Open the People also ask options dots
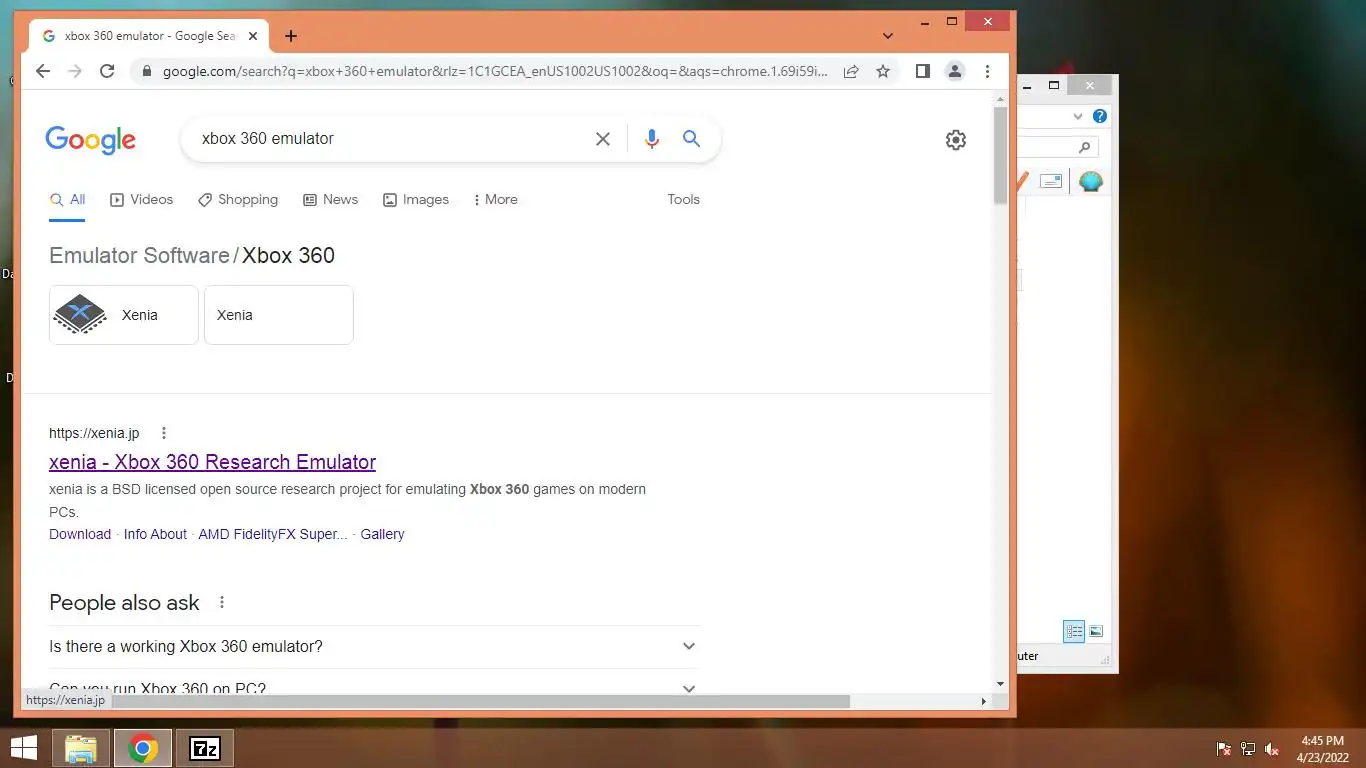Viewport: 1366px width, 768px height. pyautogui.click(x=222, y=603)
